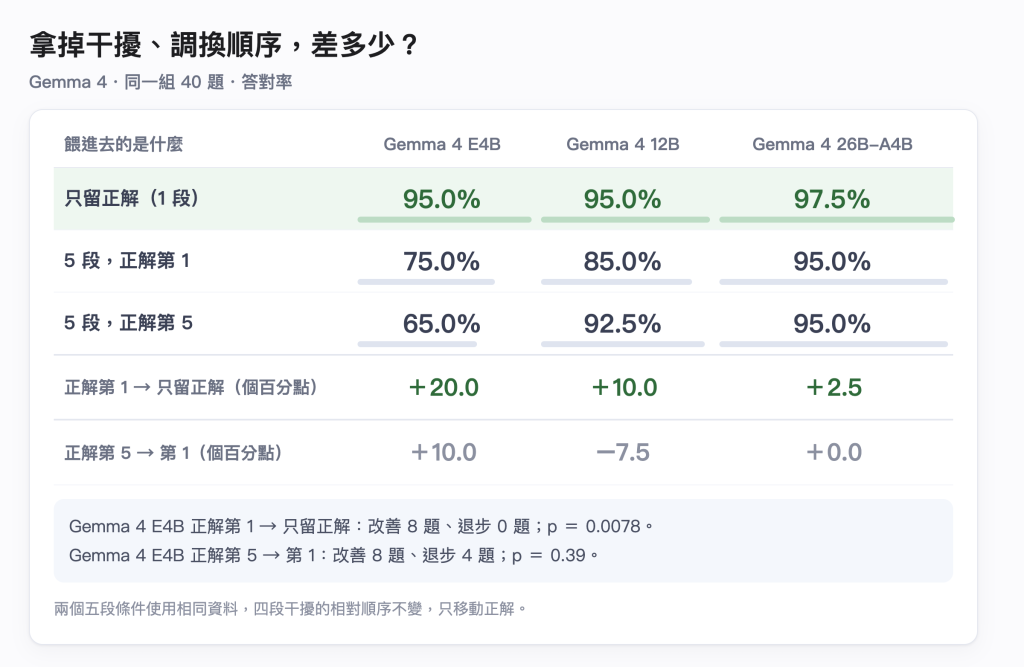Click subtitle Gemma 4 · 同一組 40 題 · 答對率
Image resolution: width=1024 pixels, height=667 pixels.
[160, 82]
